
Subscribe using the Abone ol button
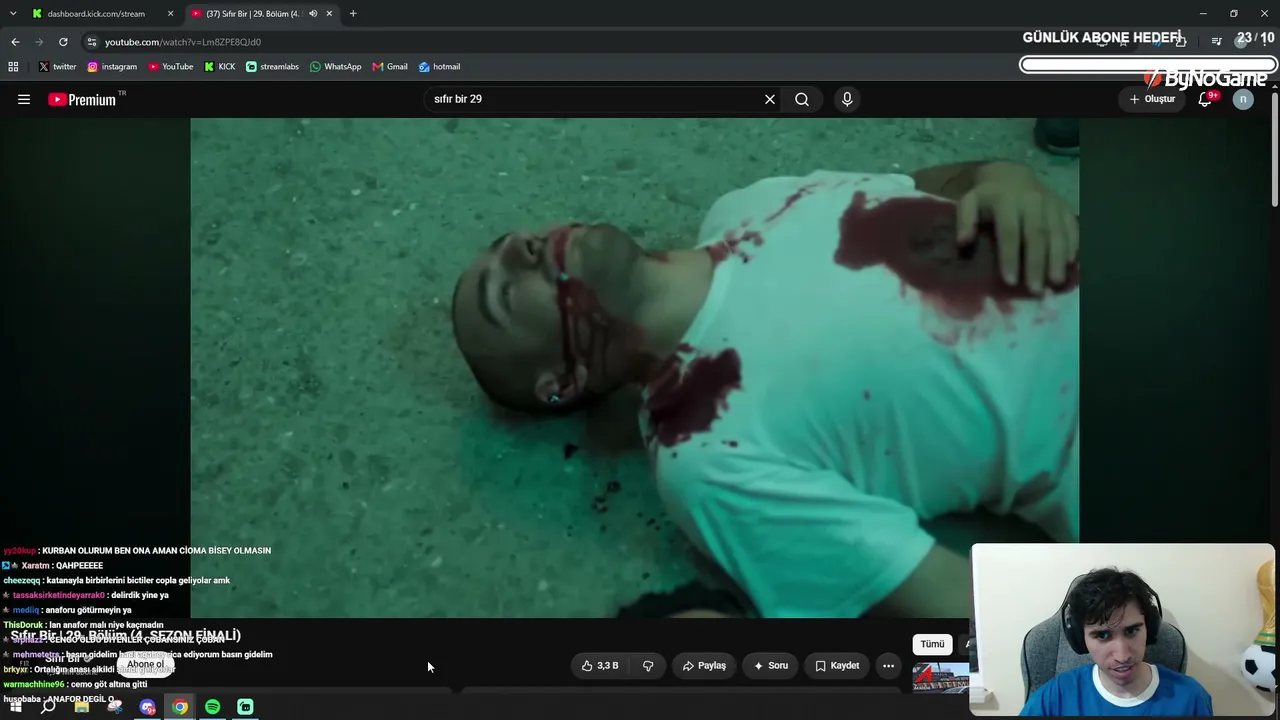point(145,664)
